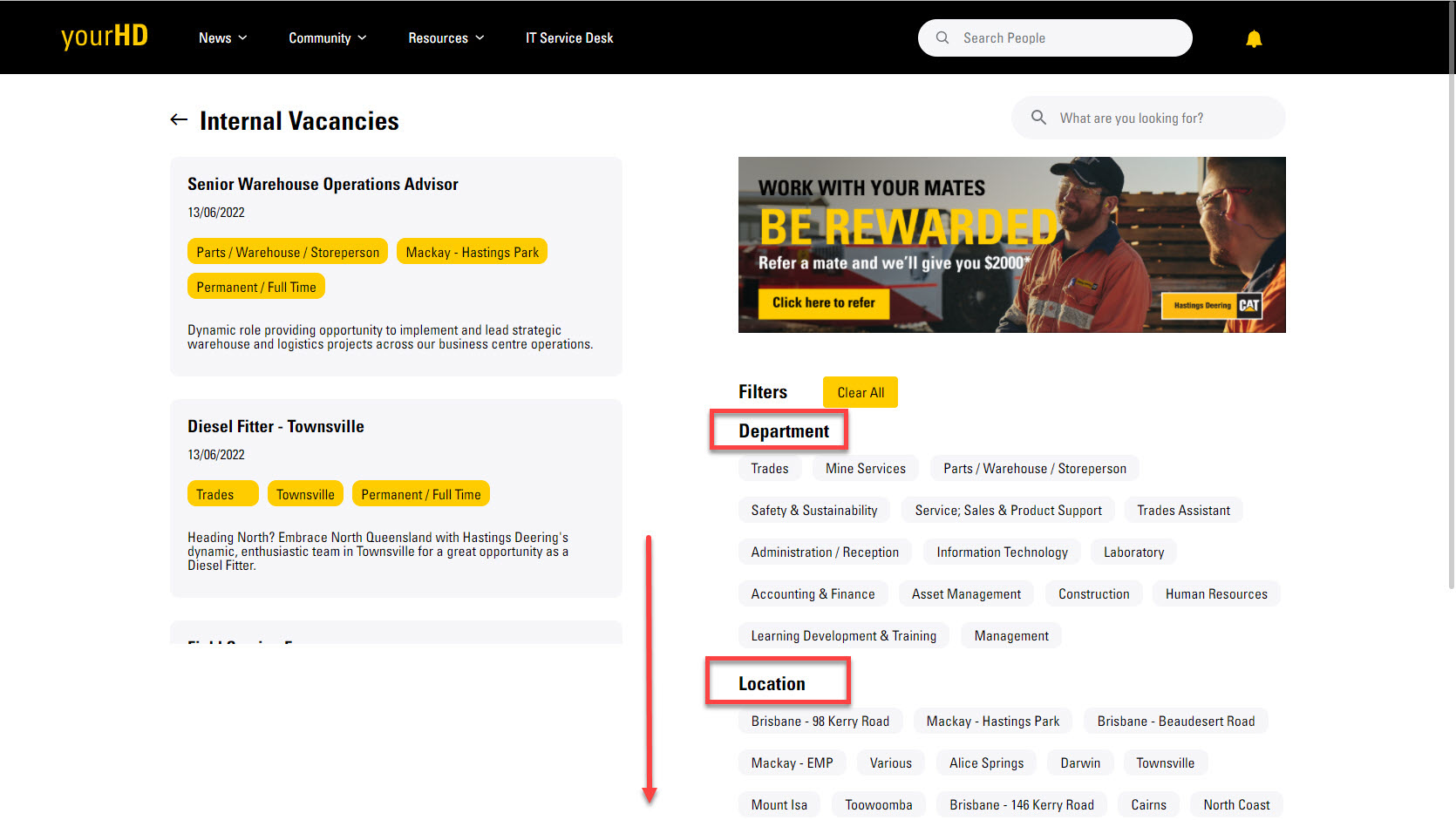Click the back arrow beside Internal Vacancies
This screenshot has height=820, width=1456.
pyautogui.click(x=179, y=120)
